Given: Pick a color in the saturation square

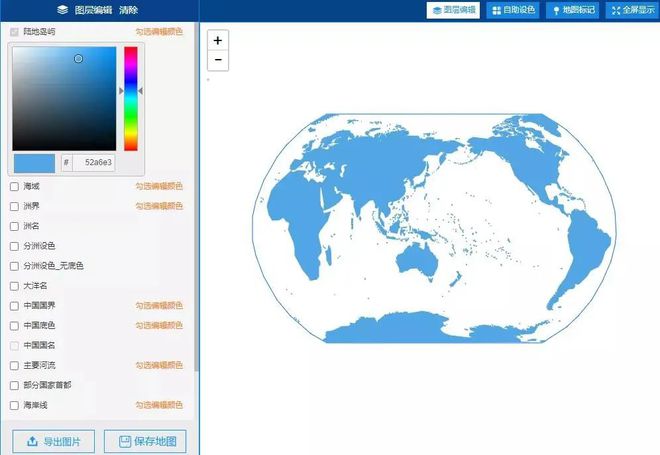Looking at the screenshot, I should click(x=64, y=98).
